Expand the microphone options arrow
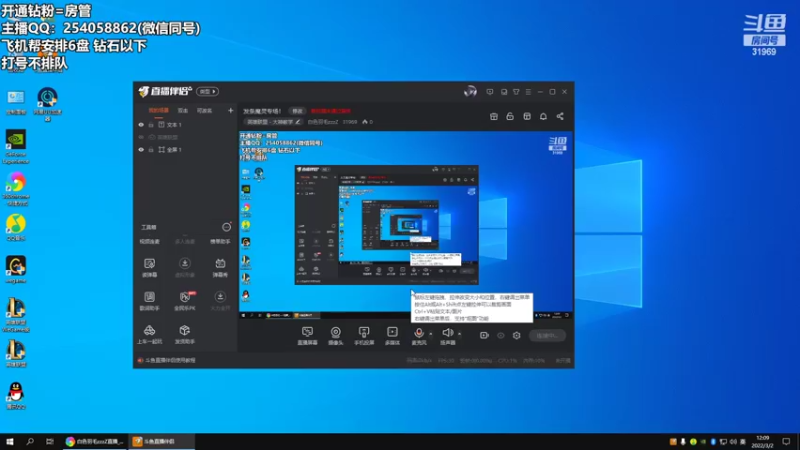The height and width of the screenshot is (450, 800). (x=431, y=334)
